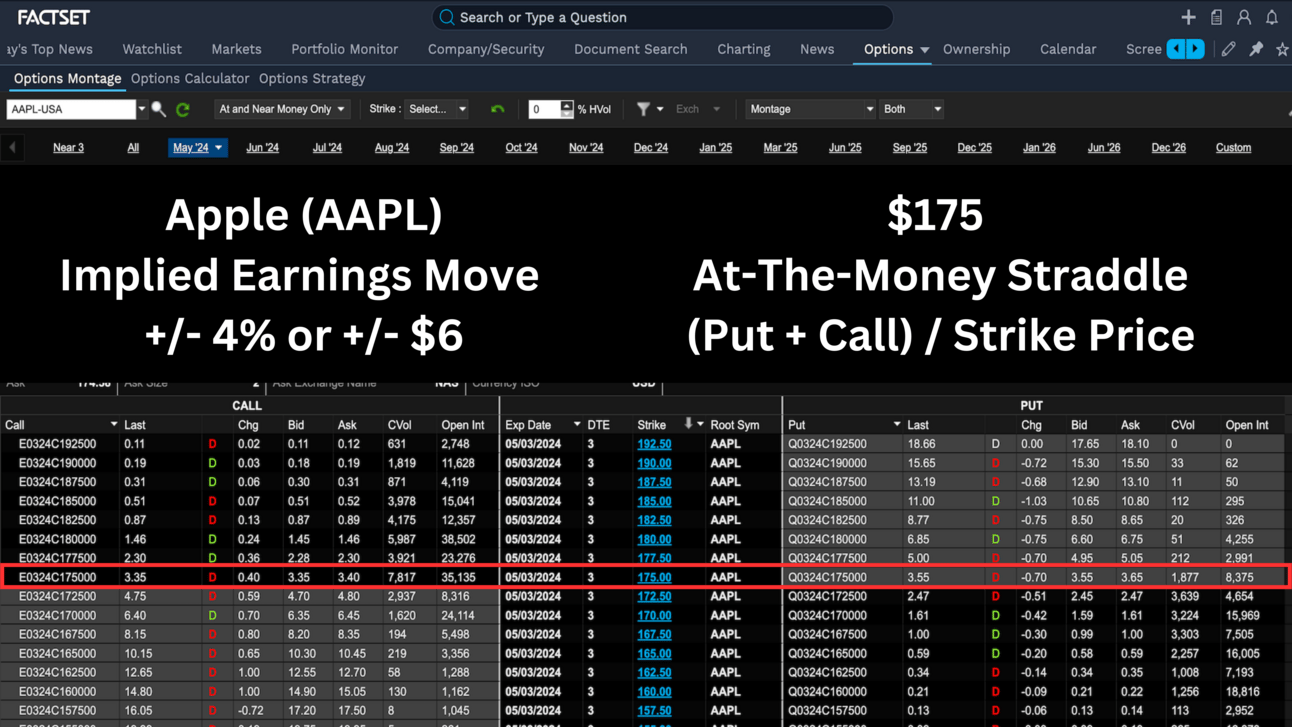1292x727 pixels.
Task: Open the user profile icon
Action: pos(1244,17)
